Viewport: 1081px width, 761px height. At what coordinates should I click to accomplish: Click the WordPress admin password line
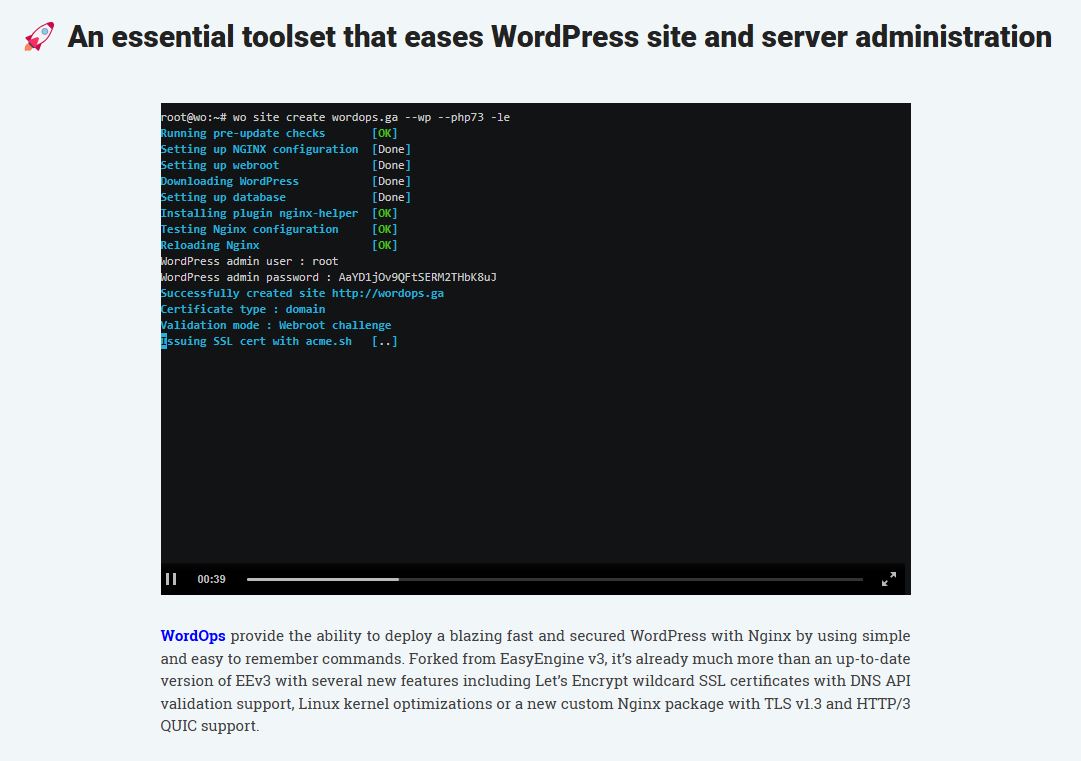[329, 276]
